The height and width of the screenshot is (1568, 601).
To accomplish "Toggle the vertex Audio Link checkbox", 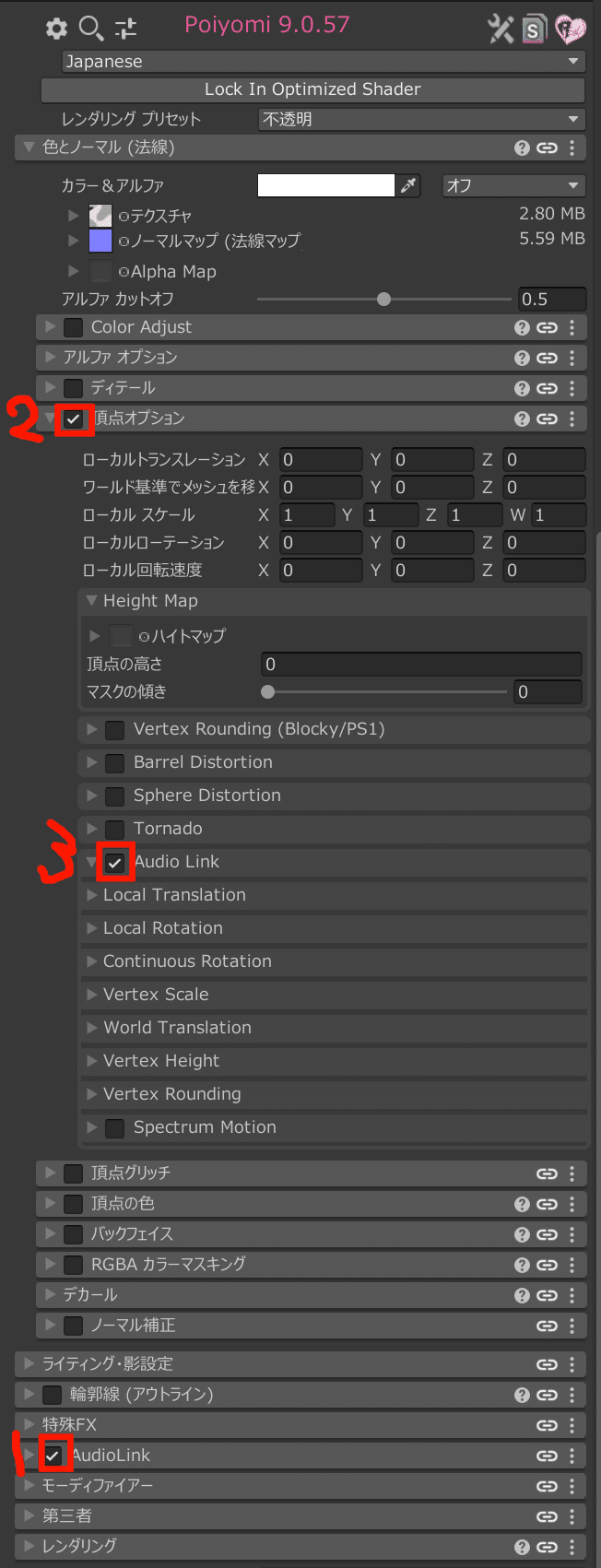I will [x=115, y=863].
